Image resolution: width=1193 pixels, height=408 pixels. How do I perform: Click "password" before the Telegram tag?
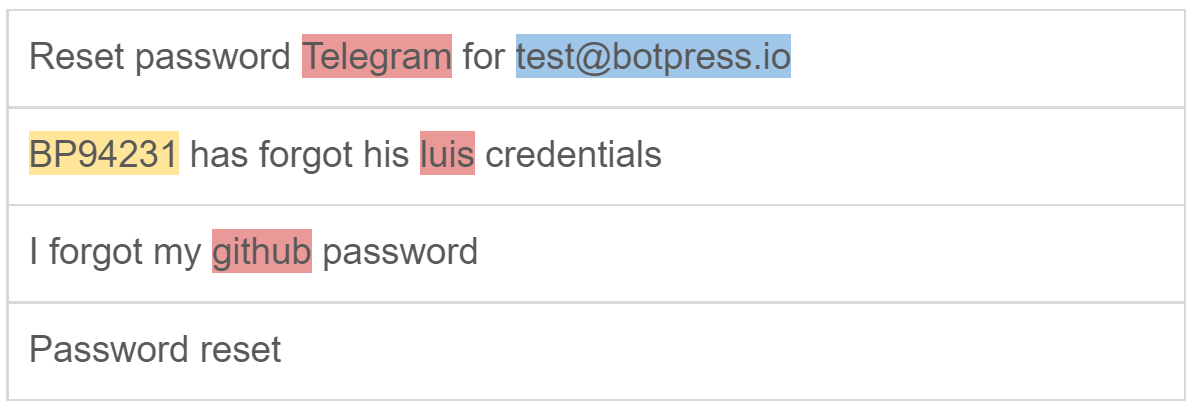pyautogui.click(x=212, y=57)
